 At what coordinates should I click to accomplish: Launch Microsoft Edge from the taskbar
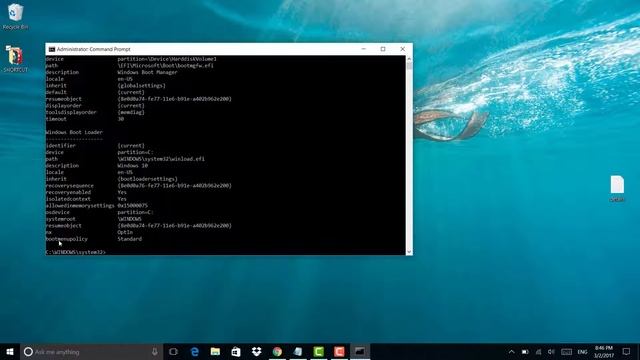coord(195,351)
